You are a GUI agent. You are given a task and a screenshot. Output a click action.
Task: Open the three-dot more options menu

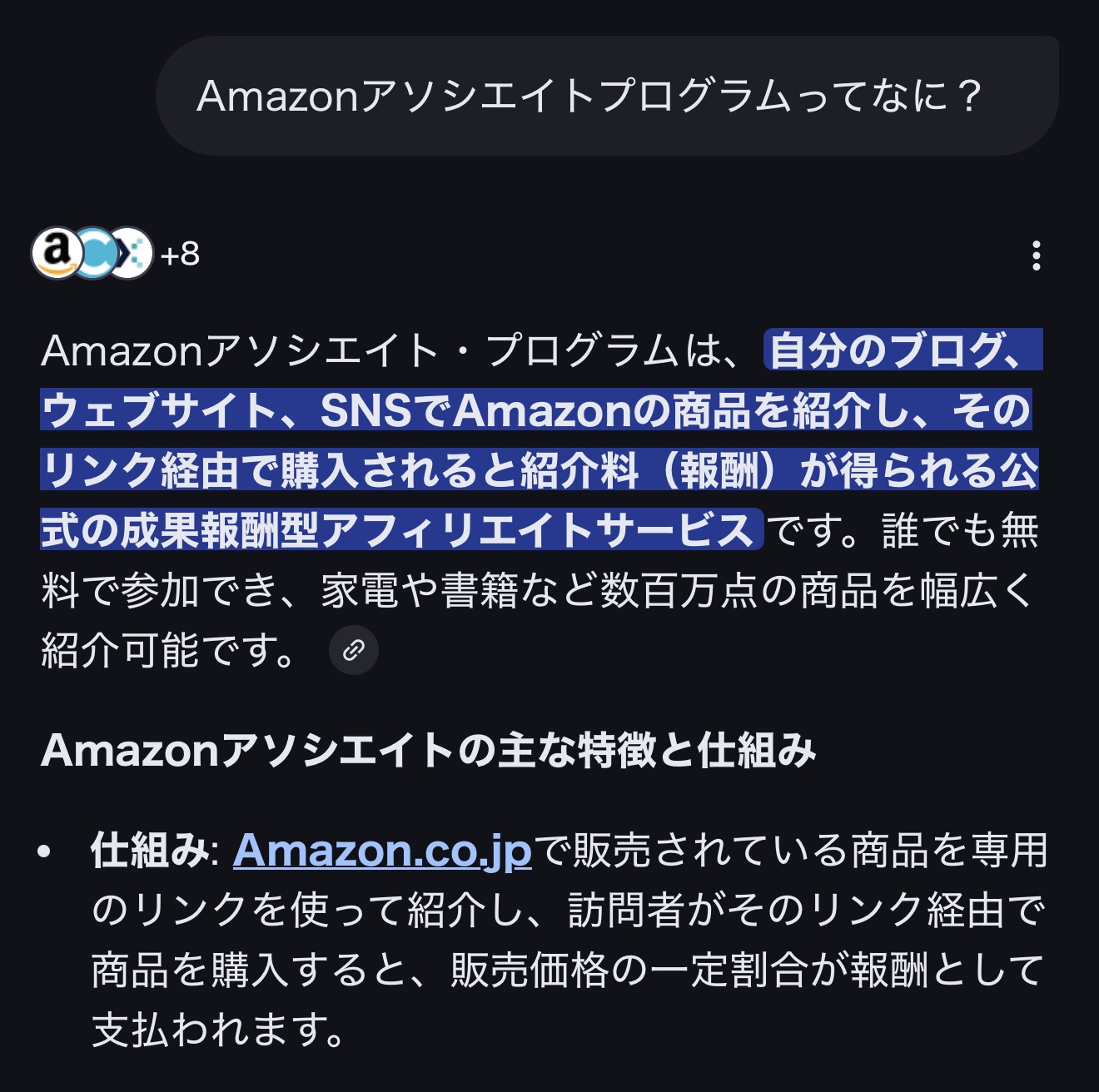[x=1036, y=256]
